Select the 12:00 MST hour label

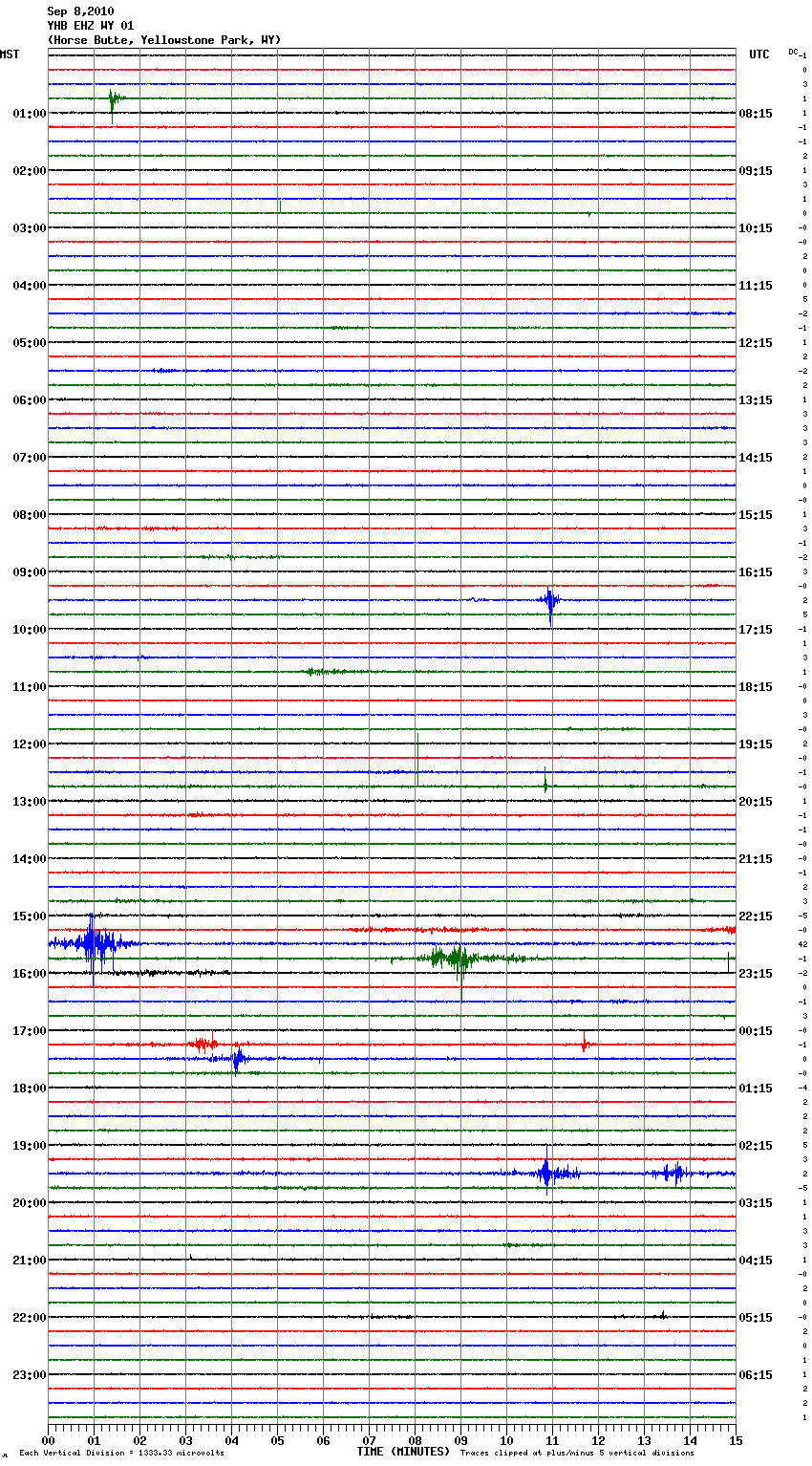[x=30, y=744]
